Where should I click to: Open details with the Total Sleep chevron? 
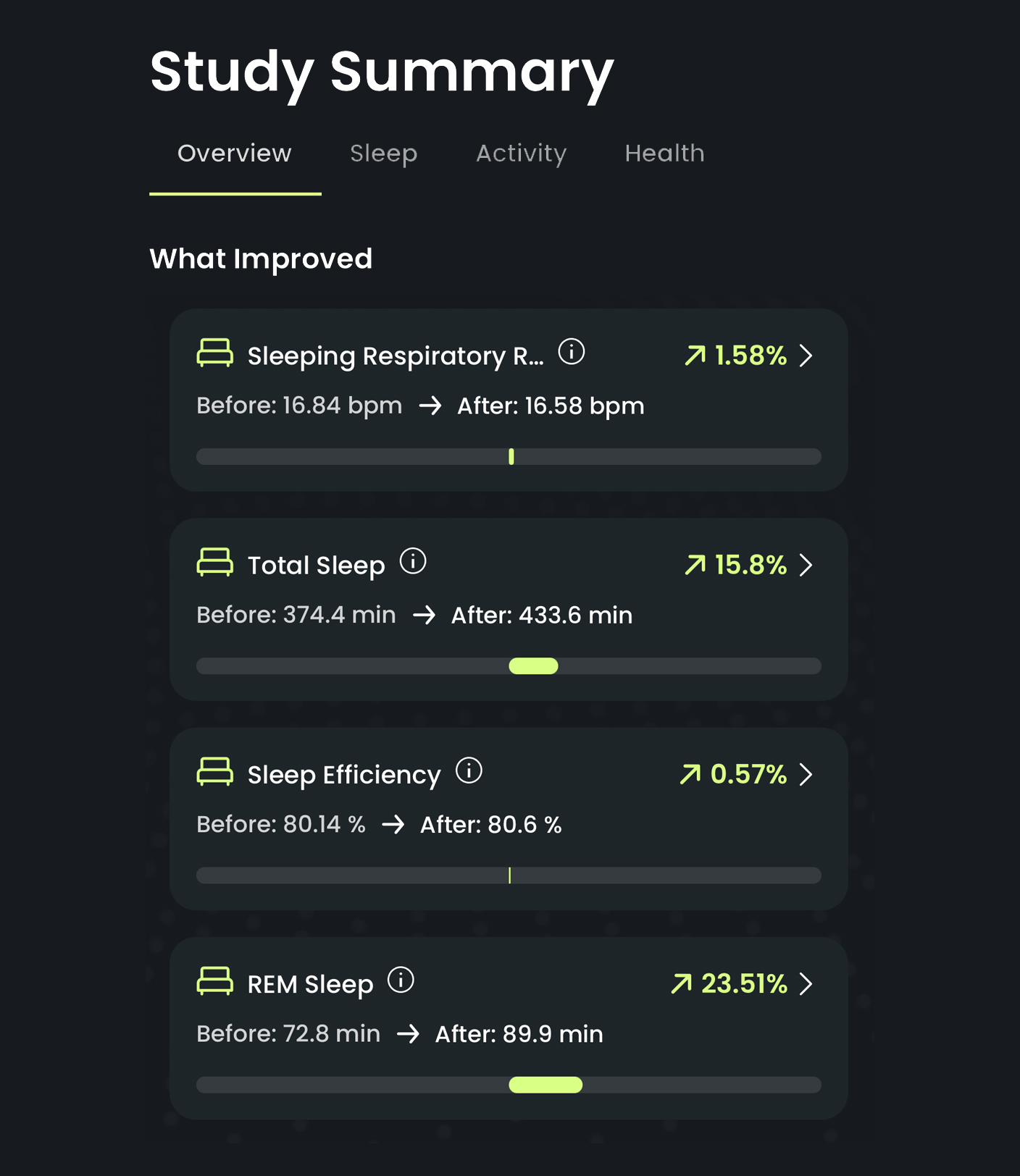[x=806, y=566]
